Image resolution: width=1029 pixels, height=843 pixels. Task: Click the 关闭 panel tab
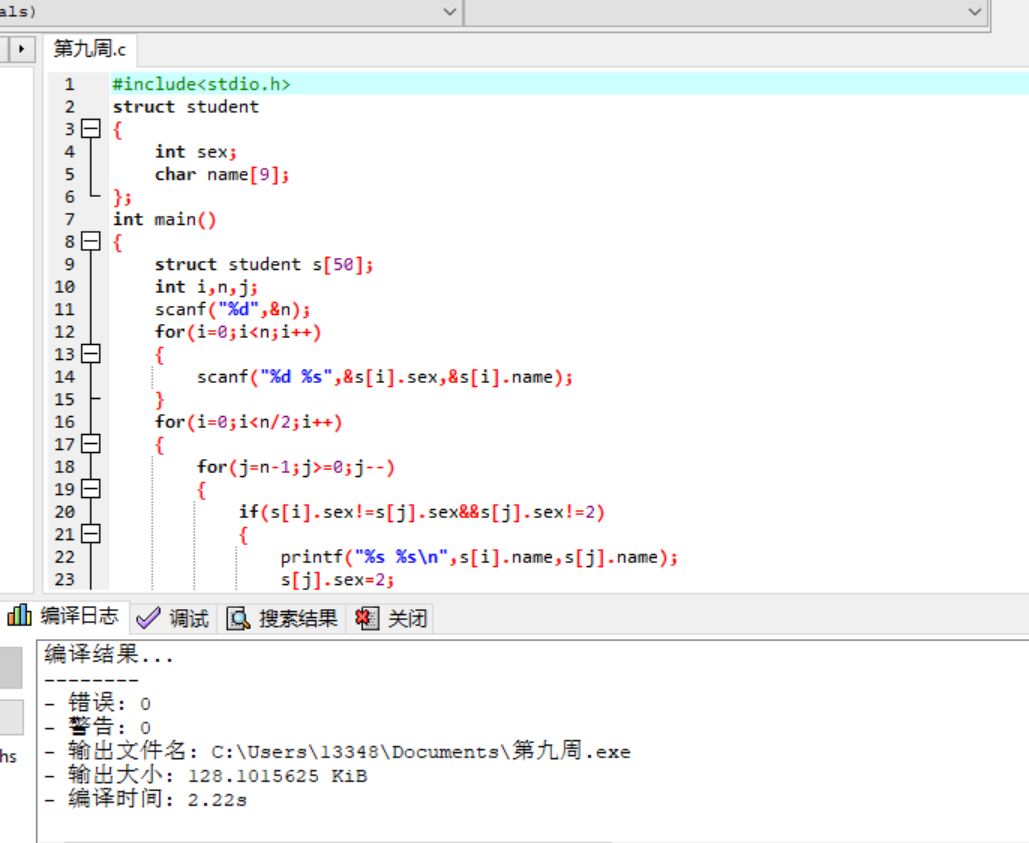390,618
